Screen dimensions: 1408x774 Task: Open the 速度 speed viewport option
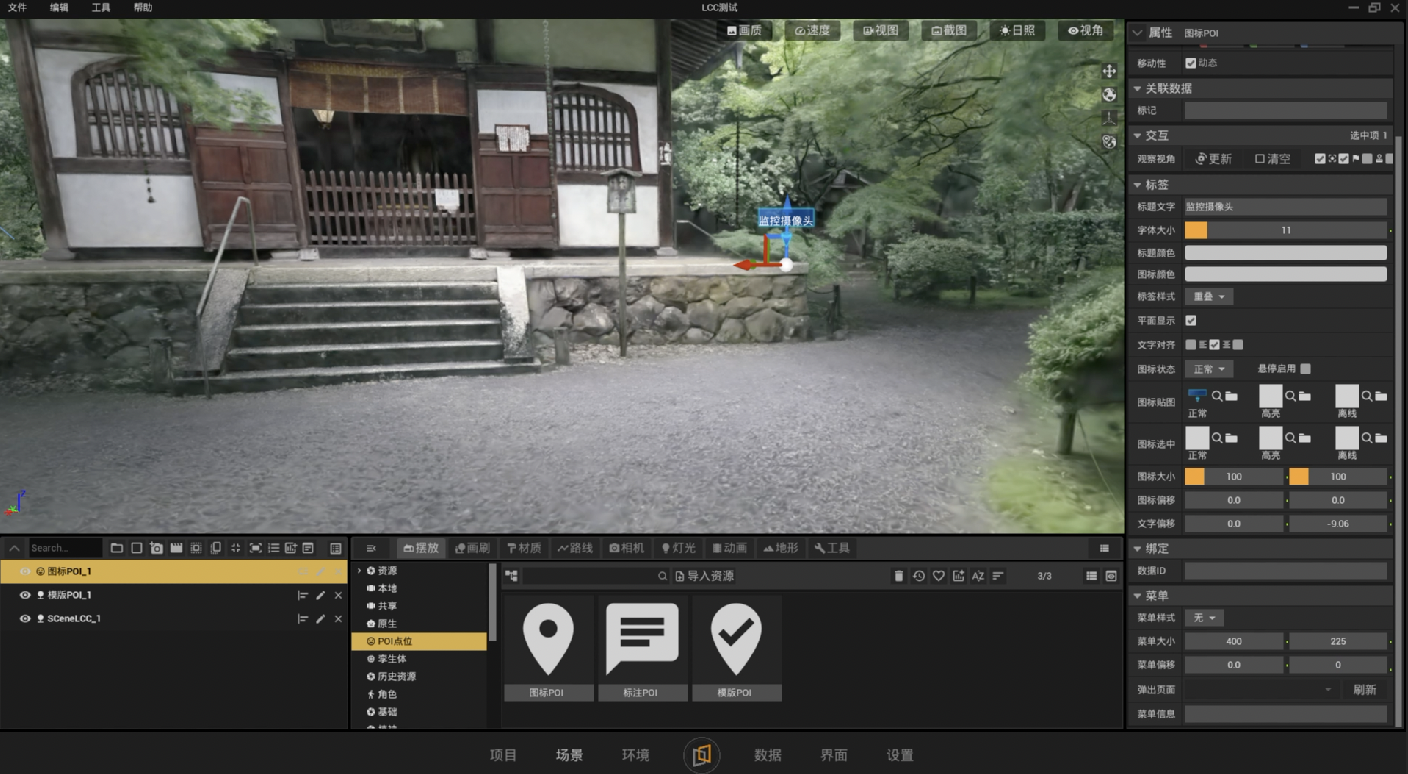point(813,31)
